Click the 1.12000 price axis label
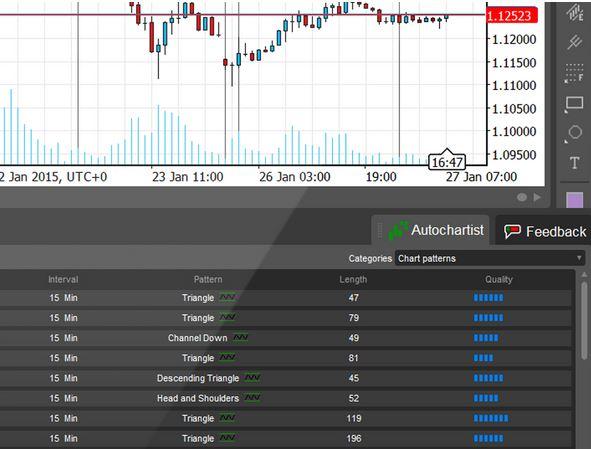 tap(514, 39)
